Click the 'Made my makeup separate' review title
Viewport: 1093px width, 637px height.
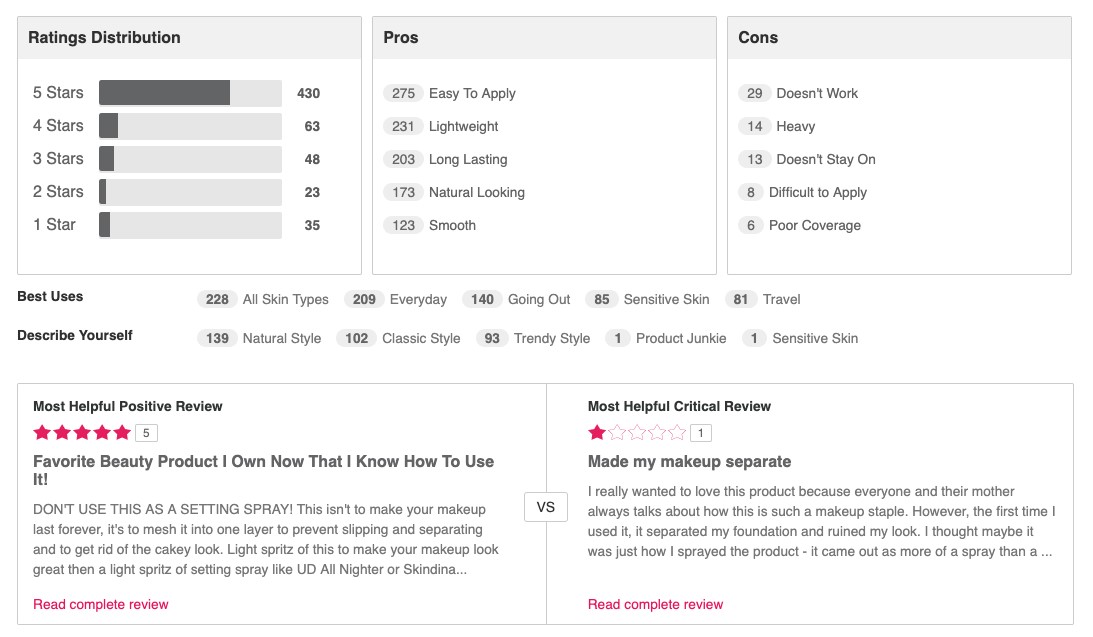click(x=688, y=462)
